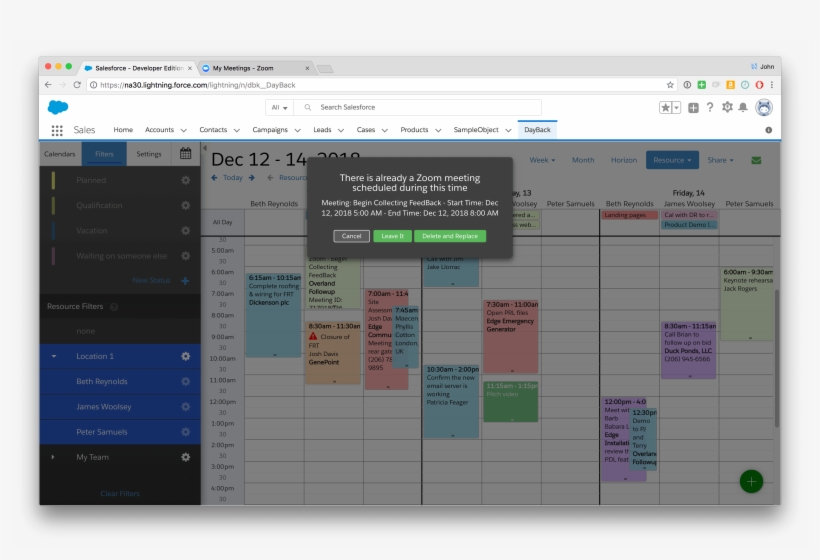This screenshot has width=820, height=560.
Task: Toggle the Vacation status filter
Action: (120, 230)
